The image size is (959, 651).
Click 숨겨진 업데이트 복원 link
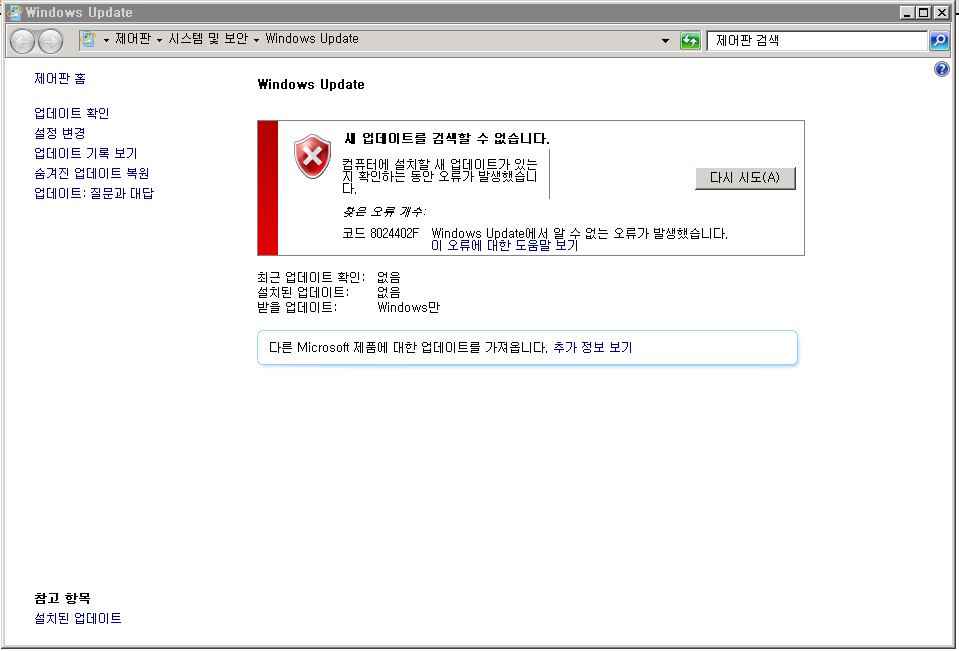[92, 173]
